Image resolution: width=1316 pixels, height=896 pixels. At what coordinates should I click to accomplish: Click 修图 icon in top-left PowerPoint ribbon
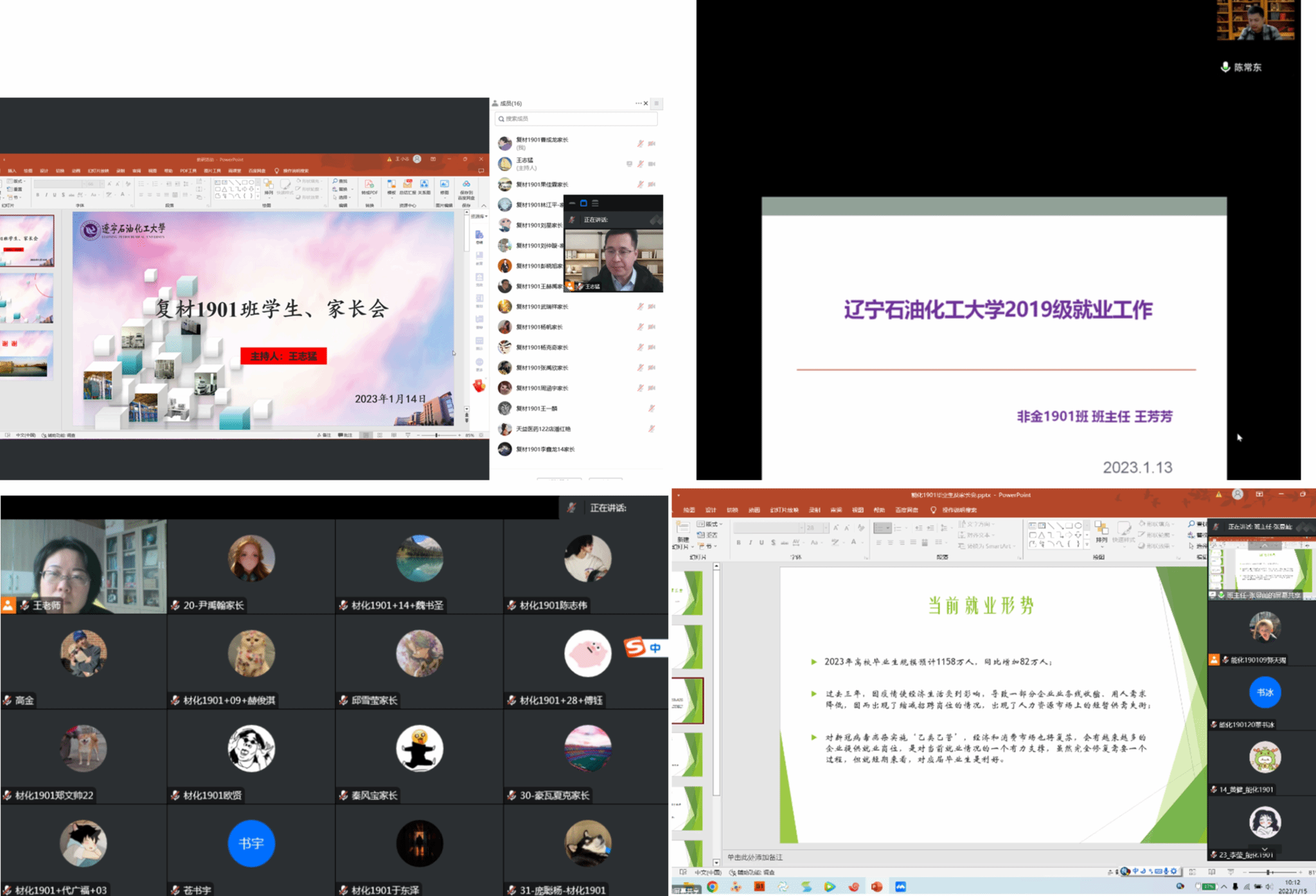444,187
